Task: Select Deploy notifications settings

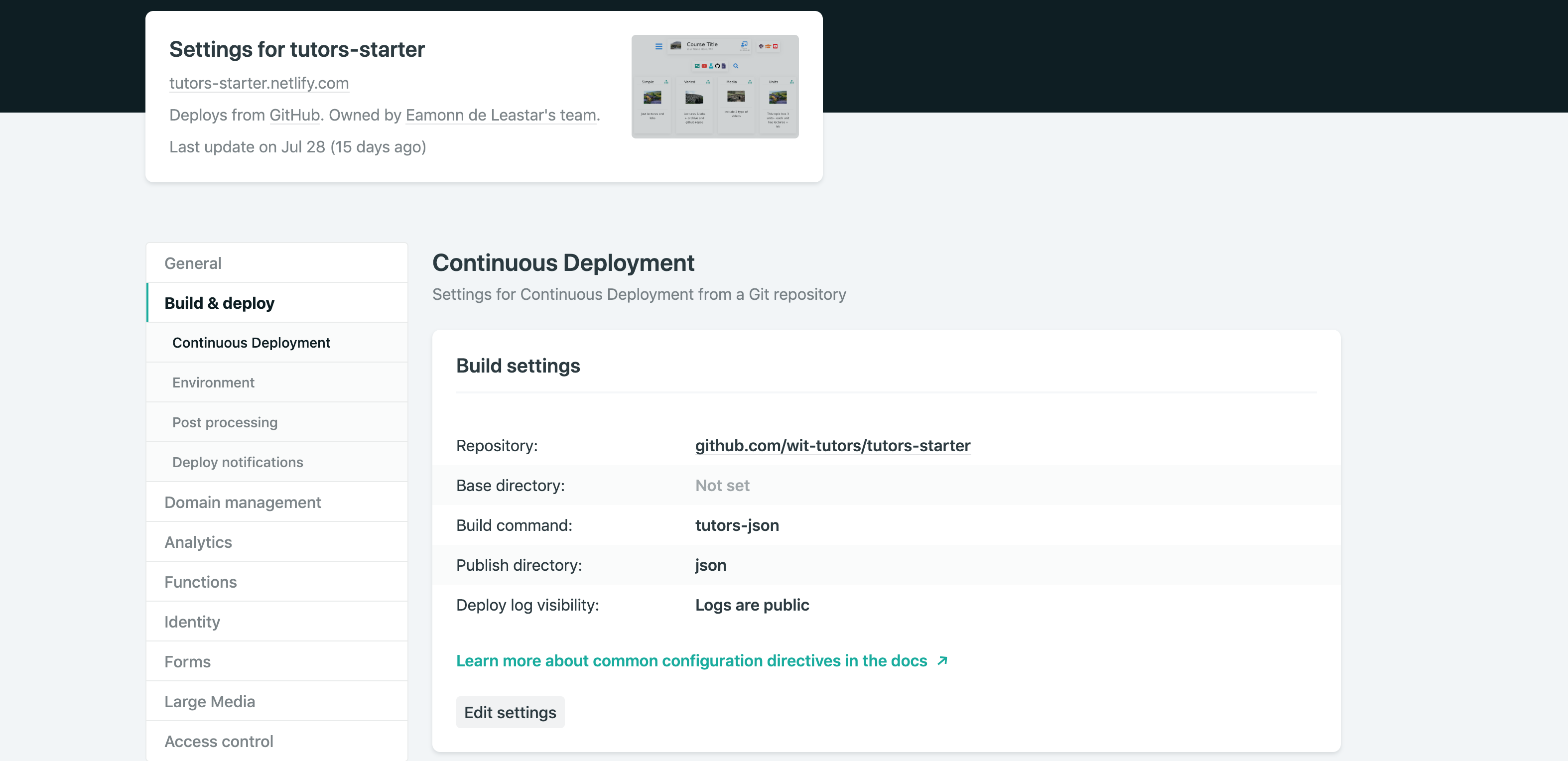Action: [236, 462]
